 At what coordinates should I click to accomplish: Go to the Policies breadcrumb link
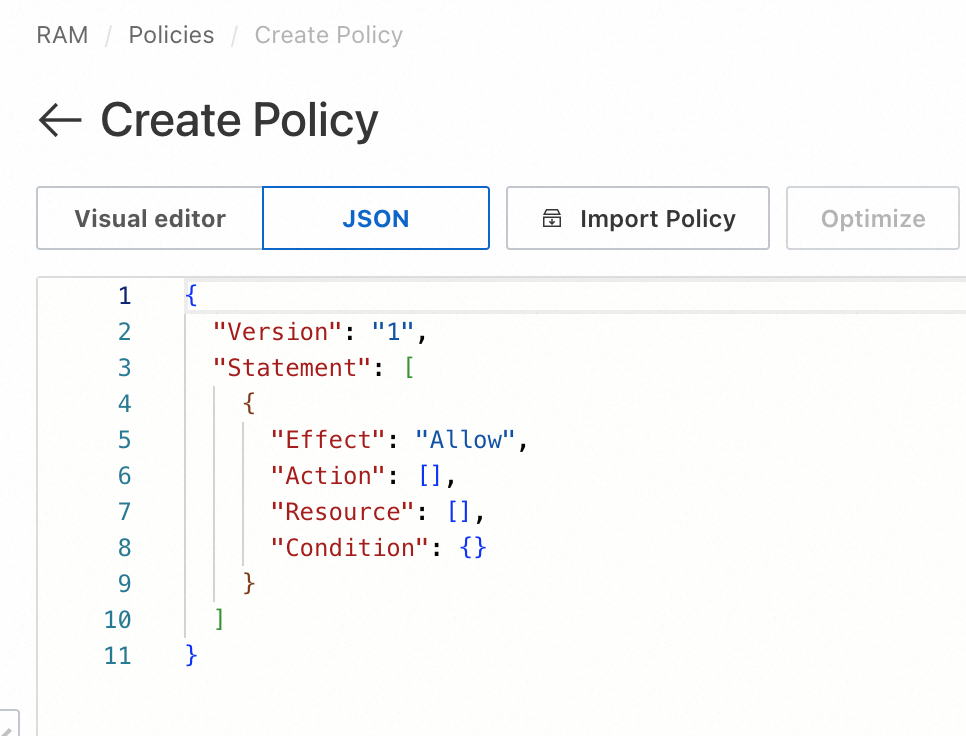click(x=171, y=35)
